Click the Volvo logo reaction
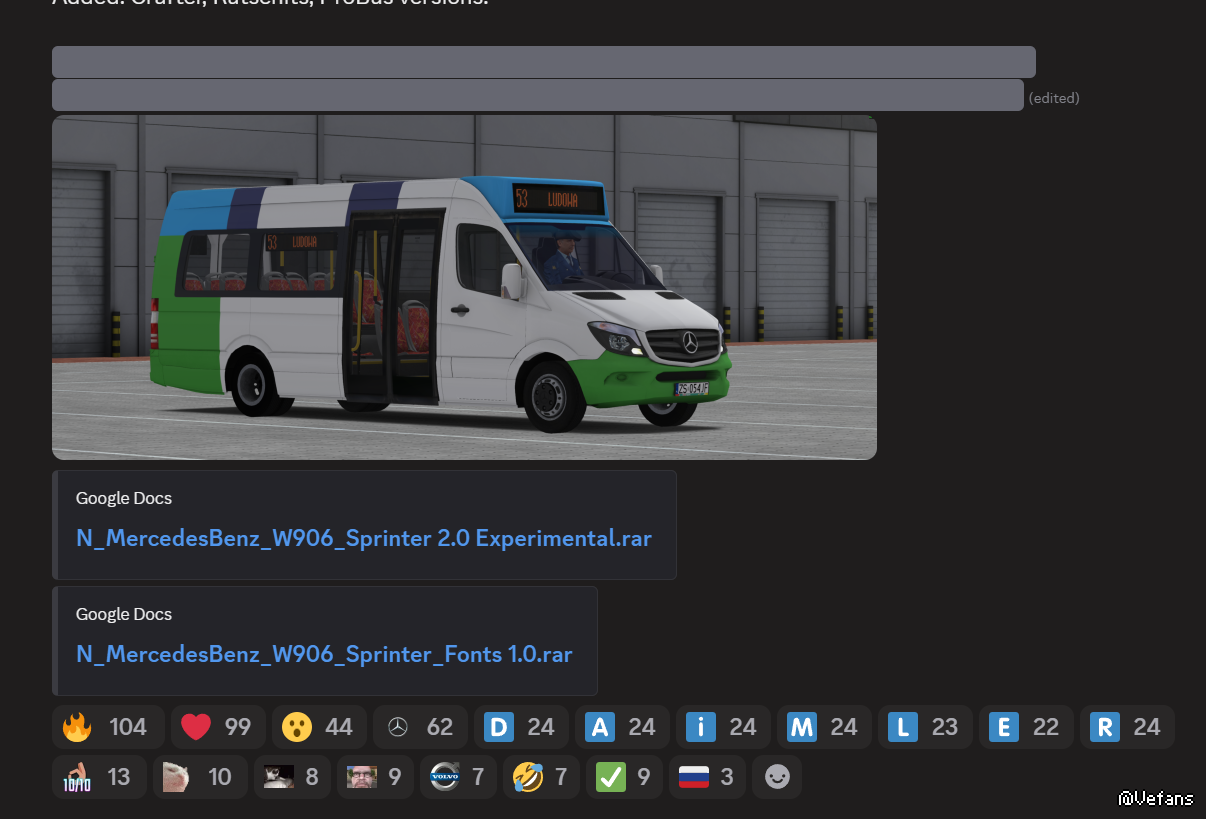 458,777
